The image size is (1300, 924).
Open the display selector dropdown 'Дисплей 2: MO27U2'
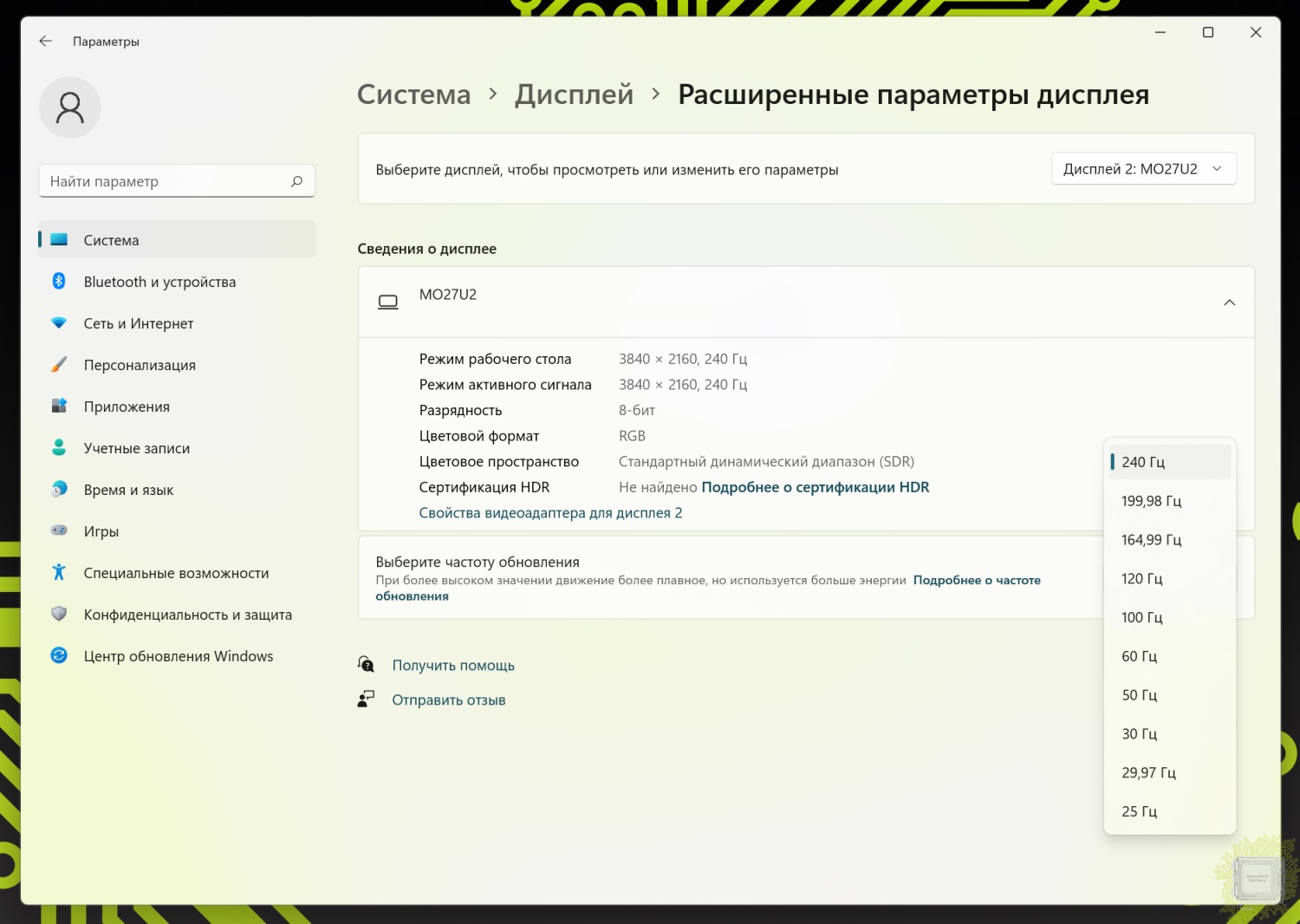point(1143,169)
